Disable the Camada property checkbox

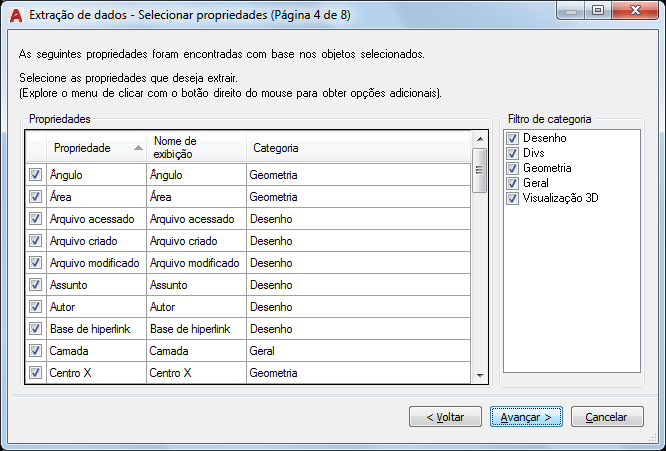pyautogui.click(x=35, y=351)
